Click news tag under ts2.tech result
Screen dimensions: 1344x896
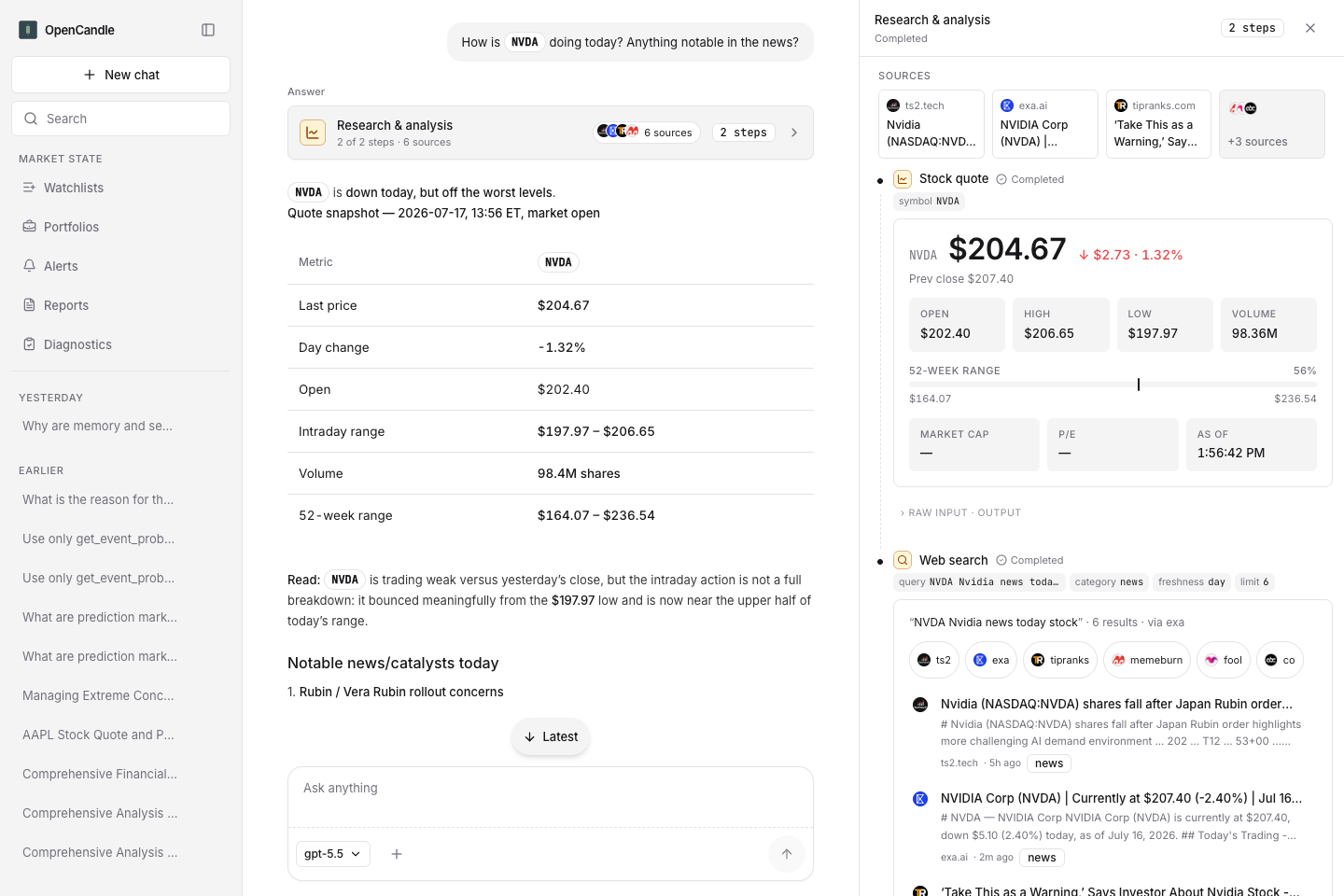click(x=1049, y=763)
